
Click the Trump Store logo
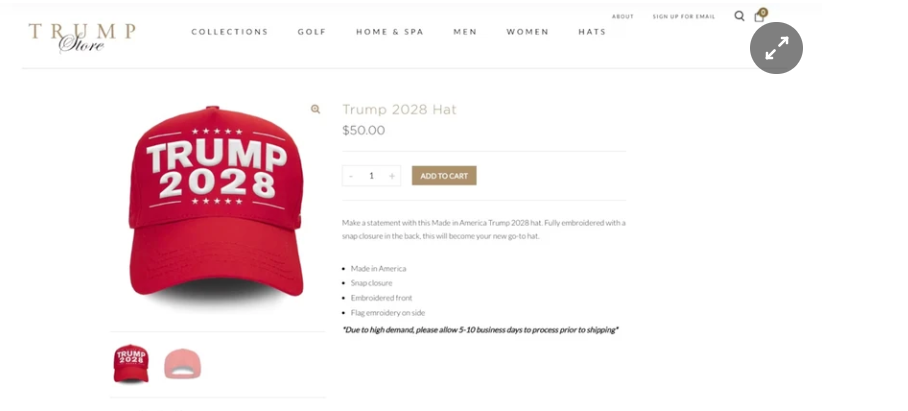tap(82, 37)
